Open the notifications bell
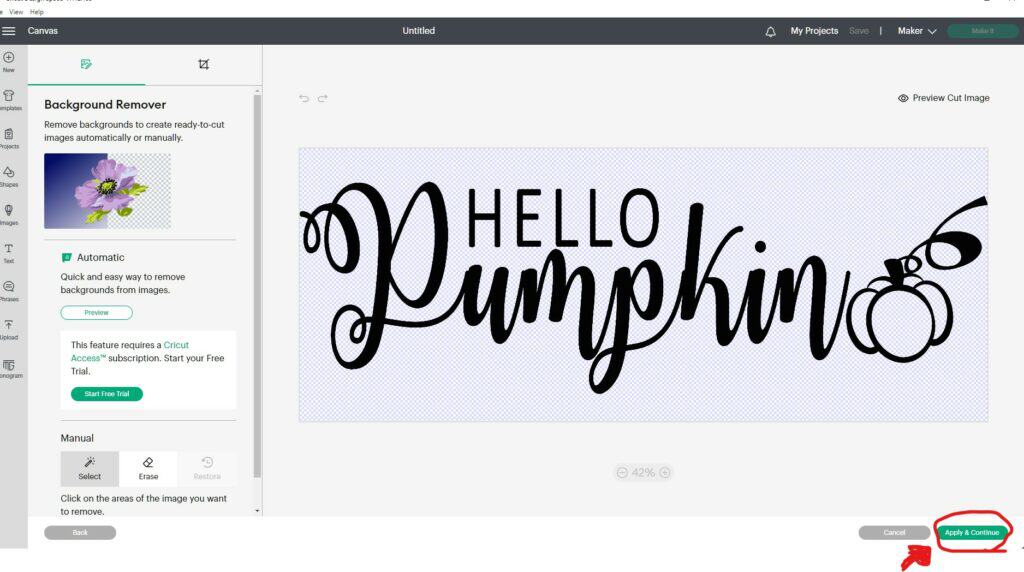 pyautogui.click(x=771, y=31)
